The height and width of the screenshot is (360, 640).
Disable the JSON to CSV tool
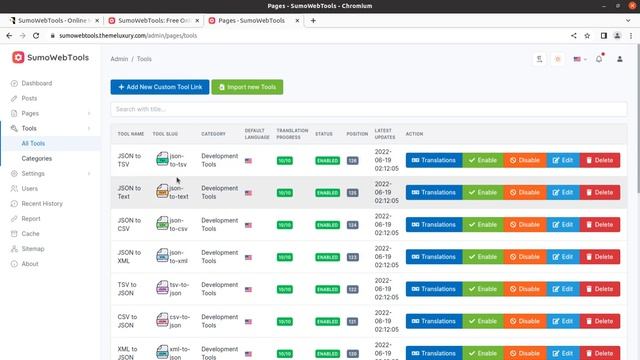click(x=524, y=224)
